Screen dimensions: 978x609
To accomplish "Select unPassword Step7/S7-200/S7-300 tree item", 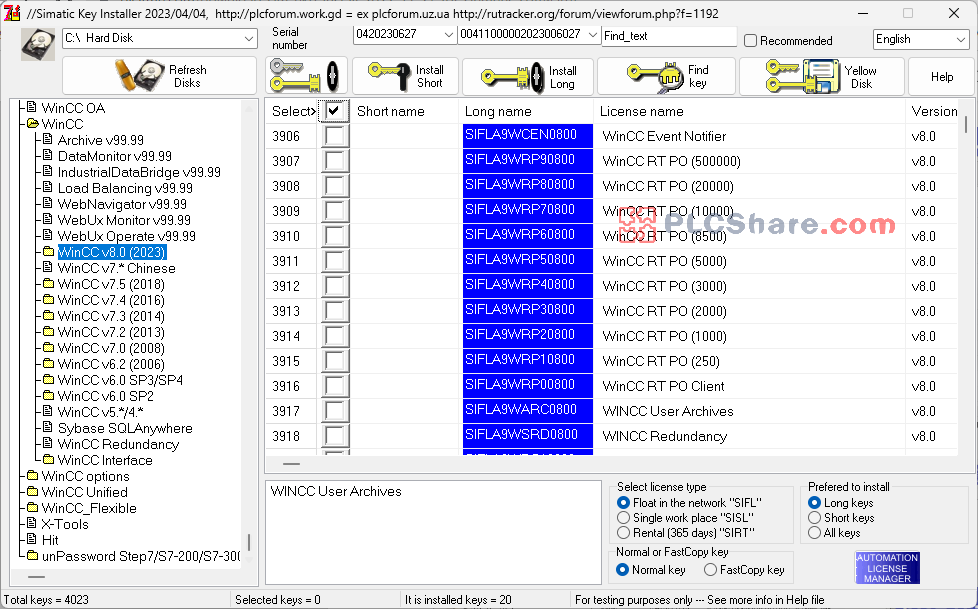I will pos(141,556).
